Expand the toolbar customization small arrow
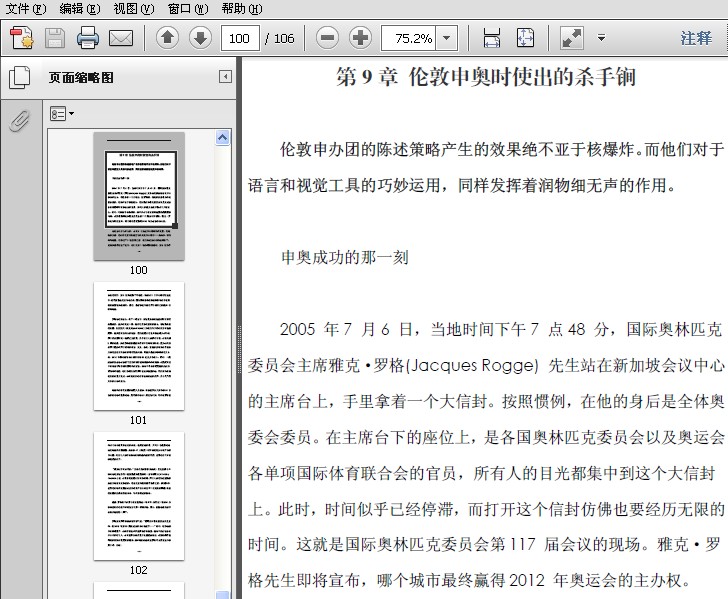Viewport: 728px width, 599px height. tap(601, 39)
